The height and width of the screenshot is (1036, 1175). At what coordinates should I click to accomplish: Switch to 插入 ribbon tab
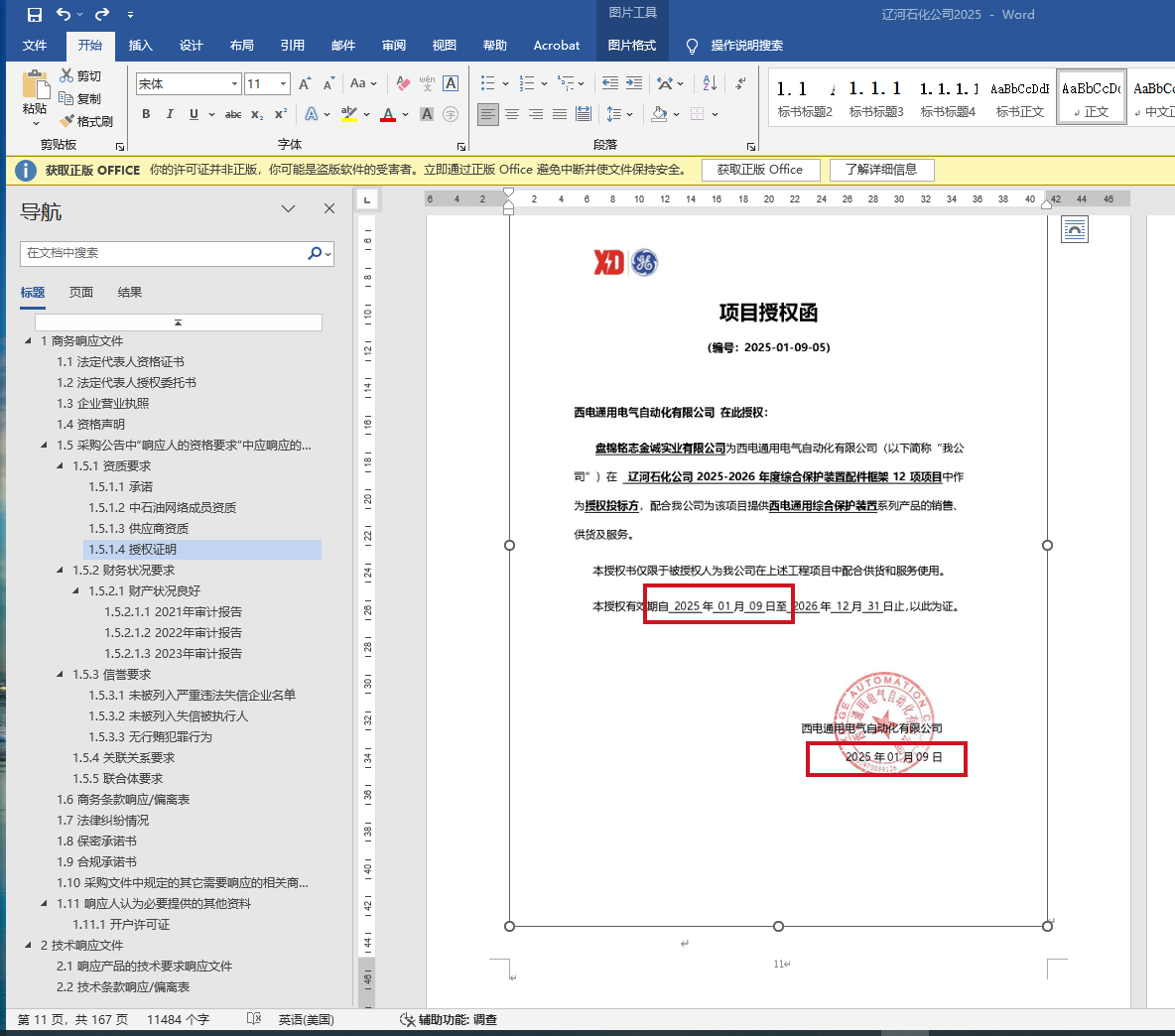click(140, 45)
